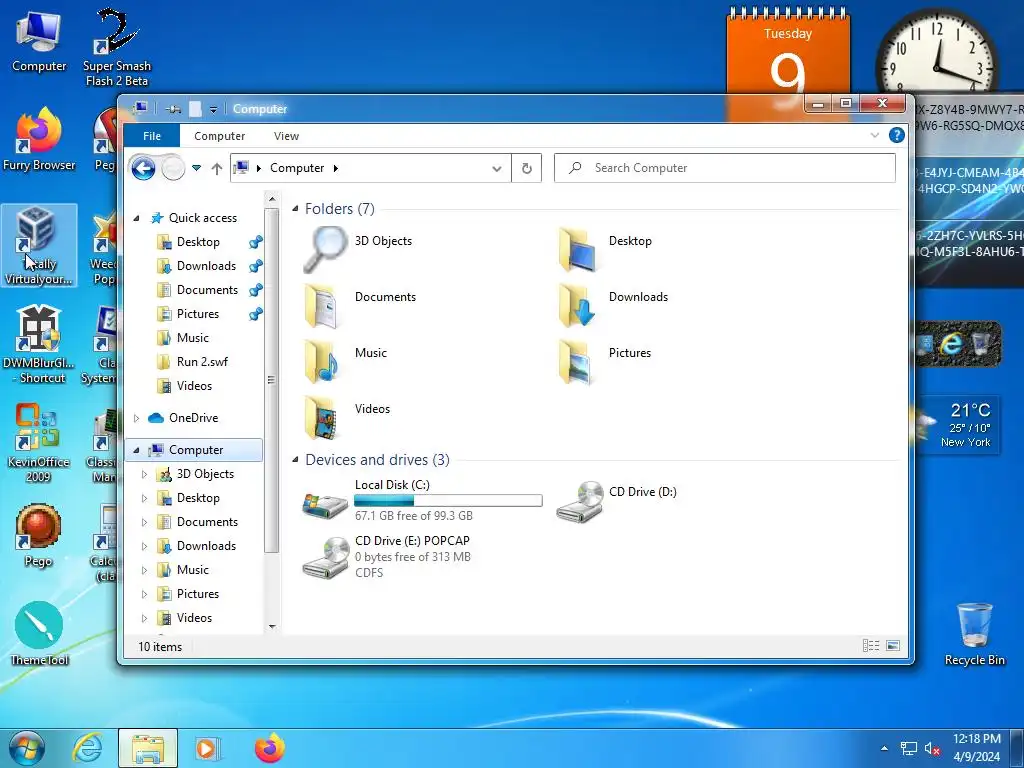Click the Windows Start orb
This screenshot has height=768, width=1024.
click(27, 748)
